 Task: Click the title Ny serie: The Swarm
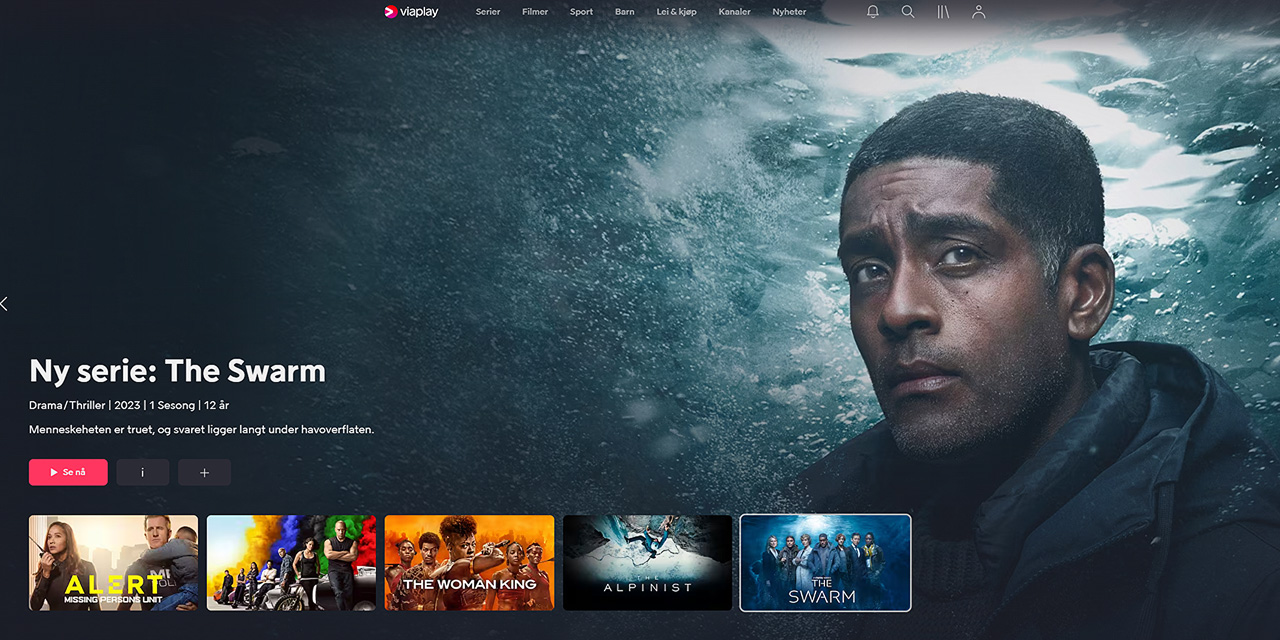(x=178, y=371)
